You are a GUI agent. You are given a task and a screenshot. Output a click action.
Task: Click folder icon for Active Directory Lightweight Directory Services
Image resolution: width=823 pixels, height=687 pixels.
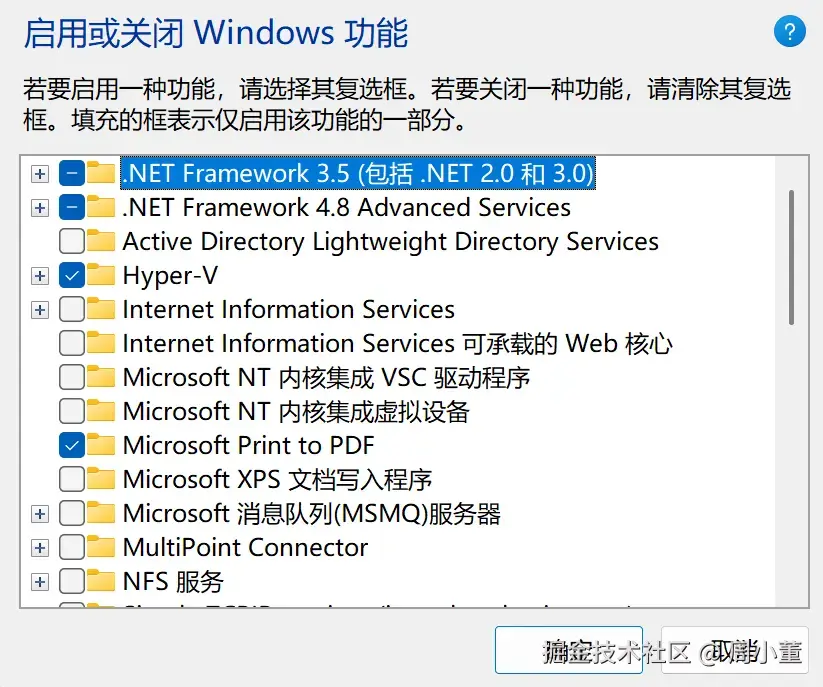coord(100,241)
